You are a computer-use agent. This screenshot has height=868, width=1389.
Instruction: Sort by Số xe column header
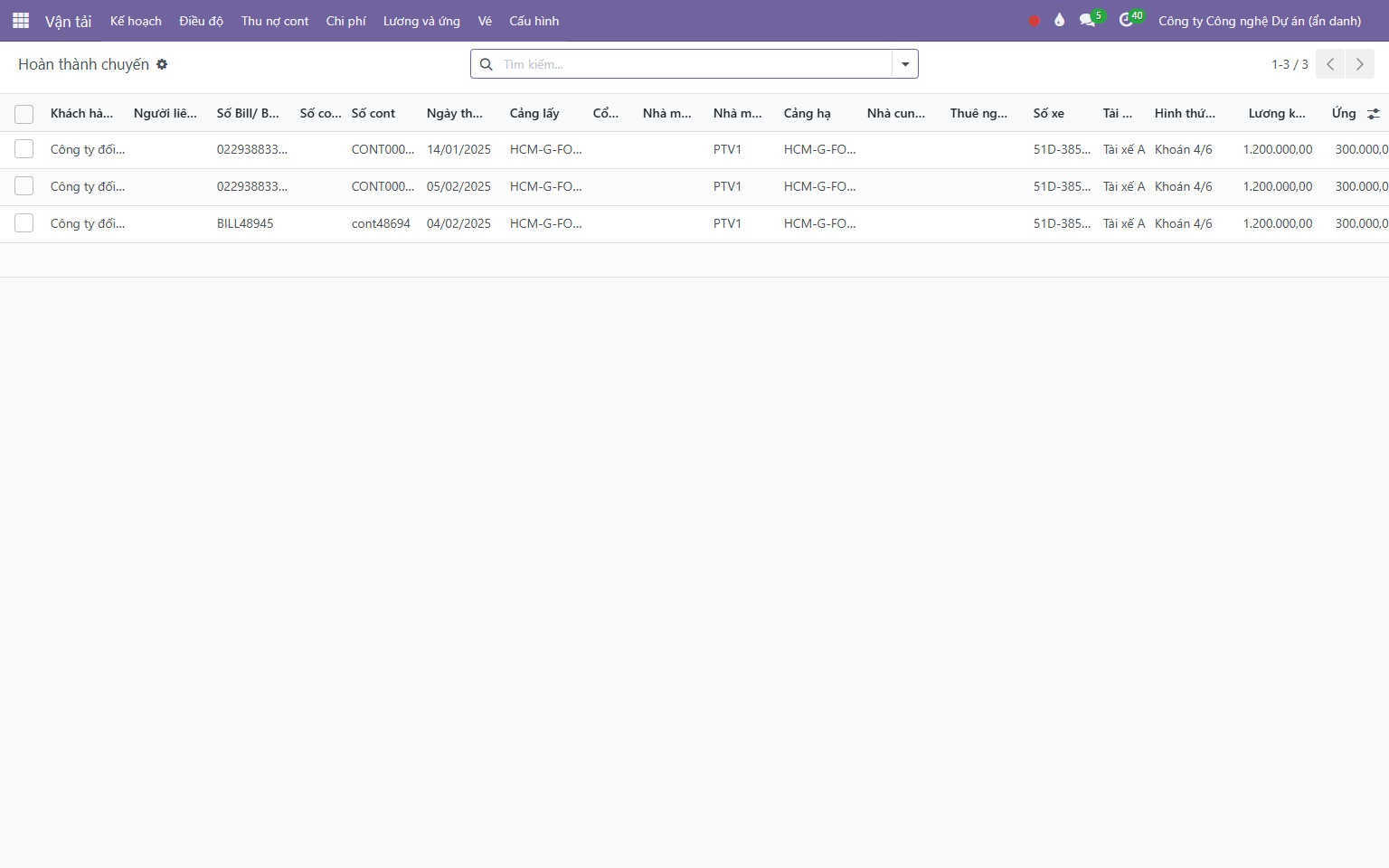1049,113
